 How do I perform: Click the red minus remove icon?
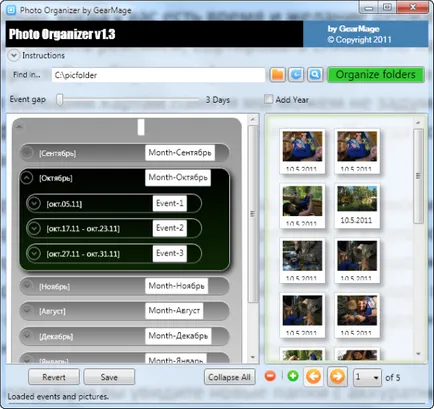click(x=270, y=376)
